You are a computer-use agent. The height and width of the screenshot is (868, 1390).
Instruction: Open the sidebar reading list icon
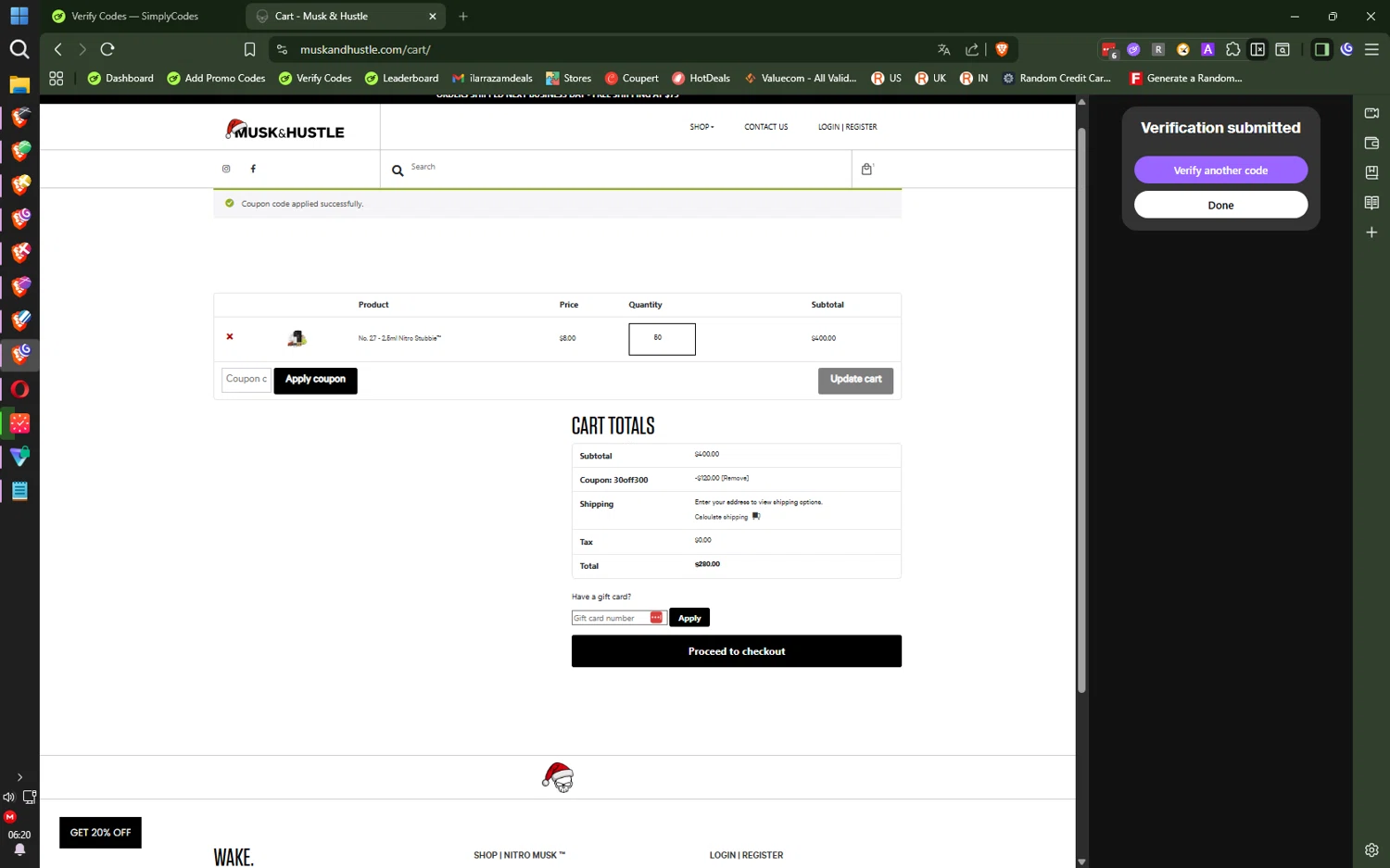pyautogui.click(x=1371, y=203)
